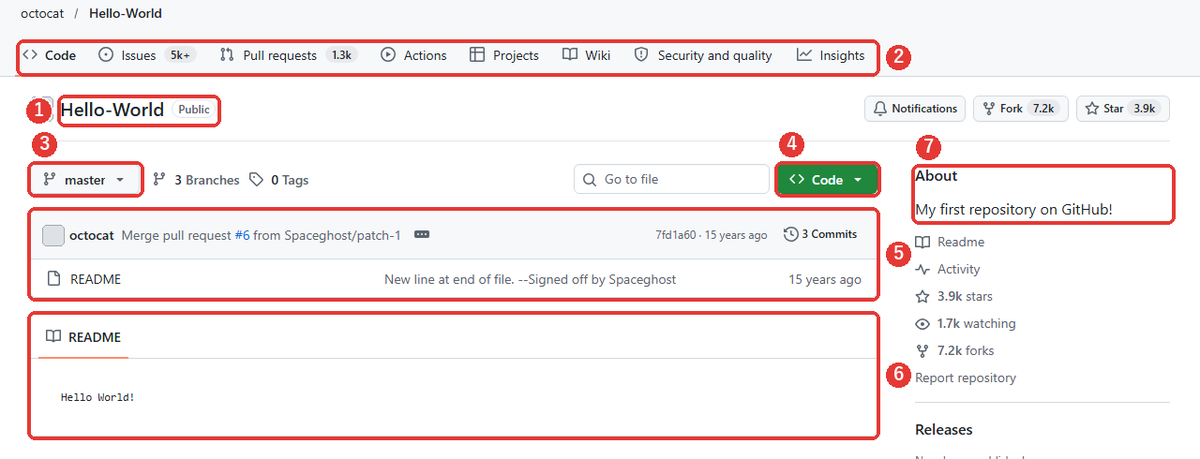Image resolution: width=1200 pixels, height=459 pixels.
Task: Click Report repository link
Action: click(x=965, y=378)
